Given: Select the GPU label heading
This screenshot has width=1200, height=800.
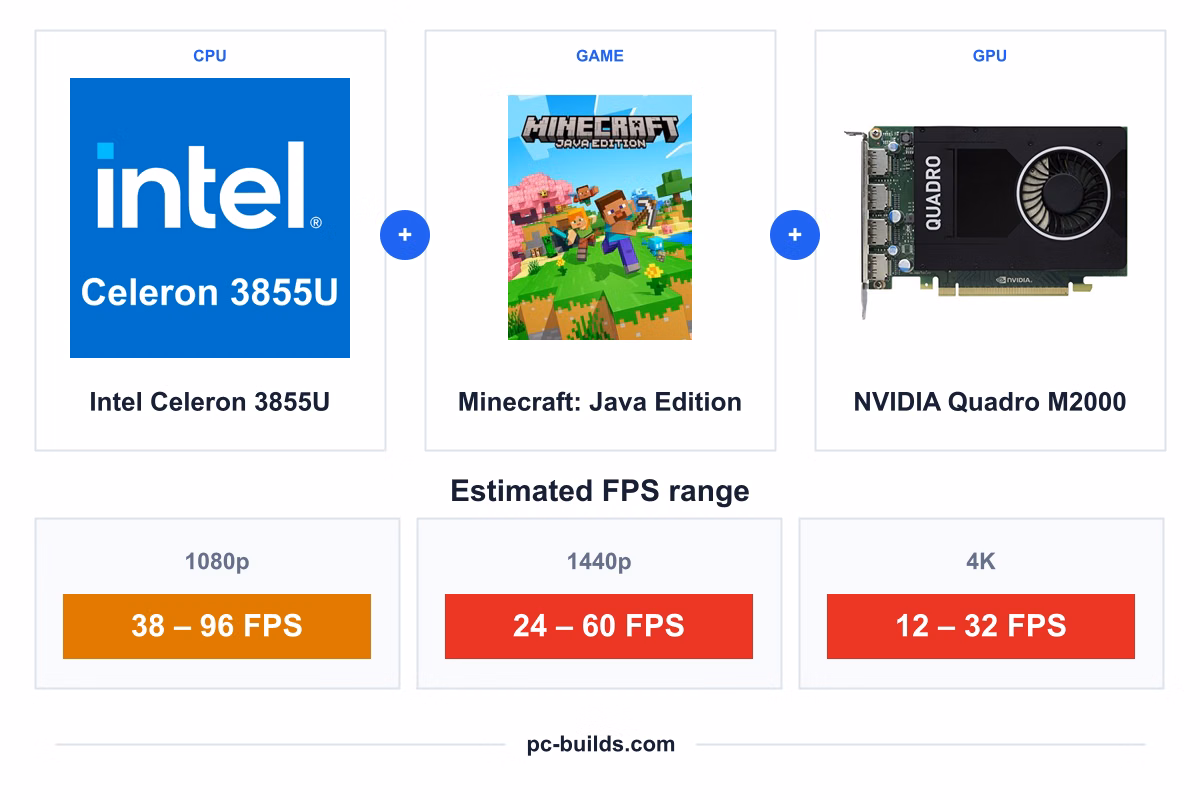Looking at the screenshot, I should click(990, 56).
